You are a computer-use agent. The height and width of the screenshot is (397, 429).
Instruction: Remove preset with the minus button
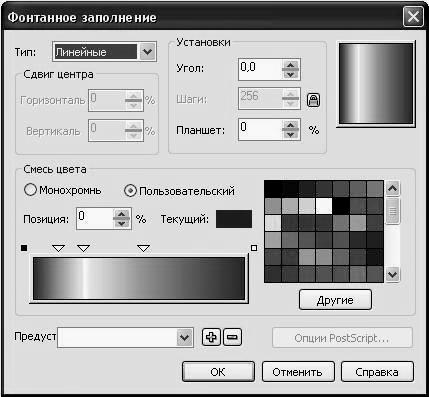pyautogui.click(x=232, y=337)
